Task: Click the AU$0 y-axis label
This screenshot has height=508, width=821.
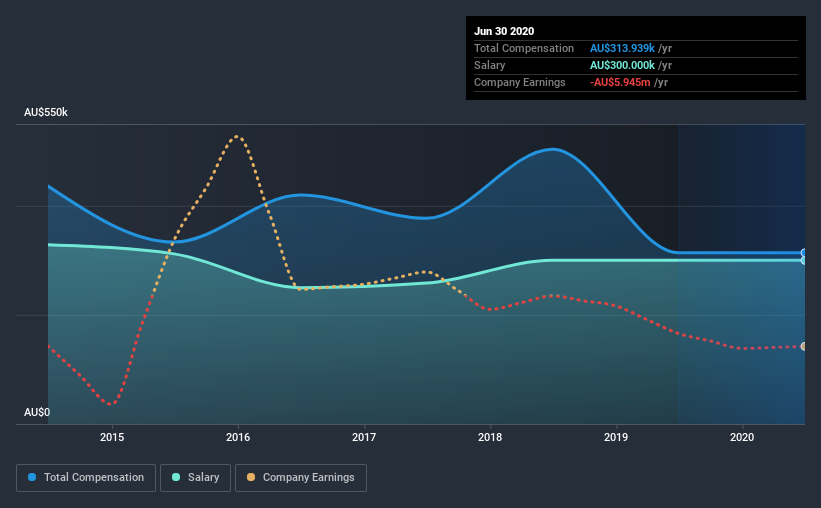Action: [x=37, y=412]
